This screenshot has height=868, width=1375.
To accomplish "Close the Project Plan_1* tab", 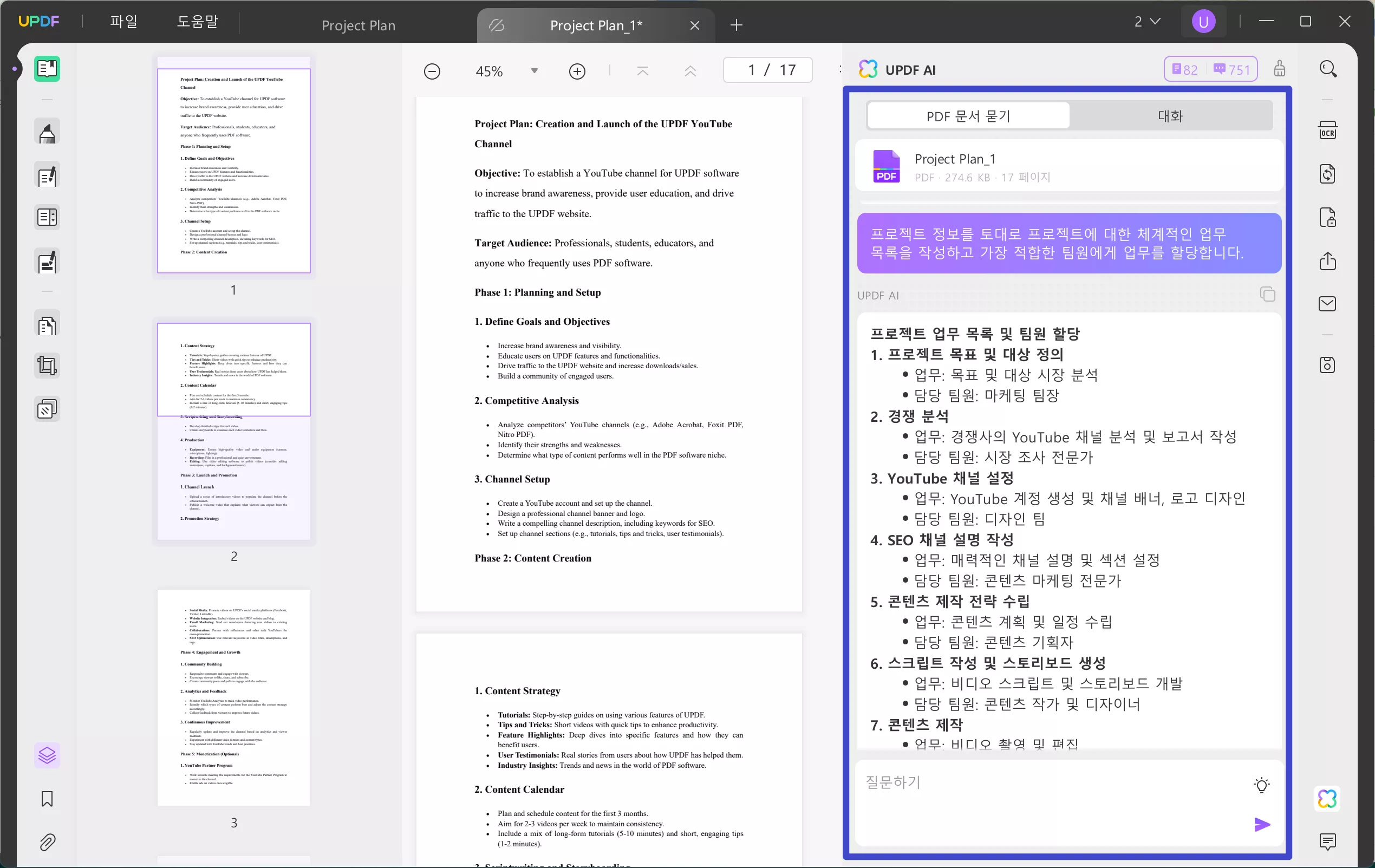I will click(x=694, y=25).
